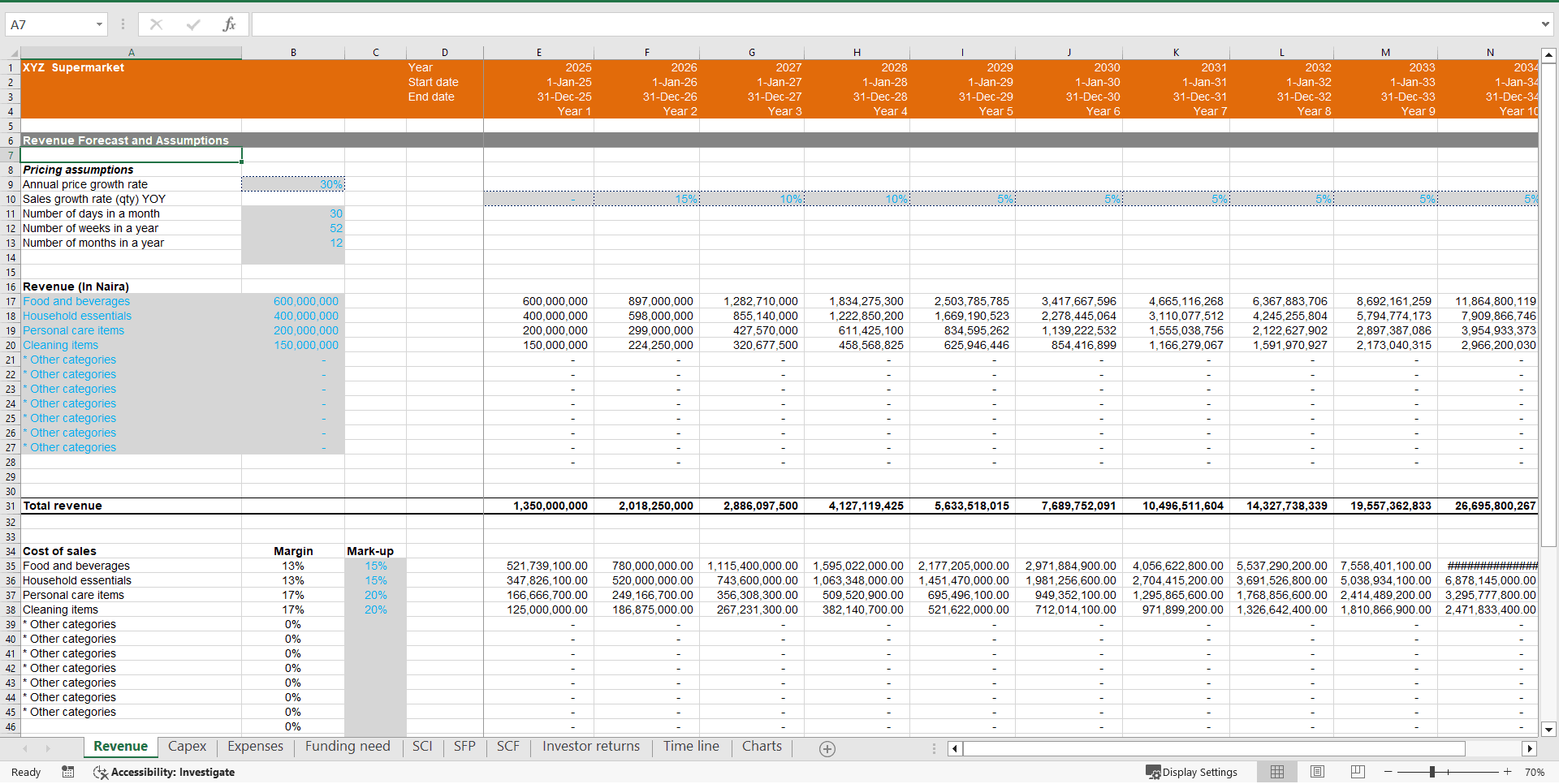Click the macro recording status icon
Viewport: 1559px width, 784px height.
click(68, 772)
